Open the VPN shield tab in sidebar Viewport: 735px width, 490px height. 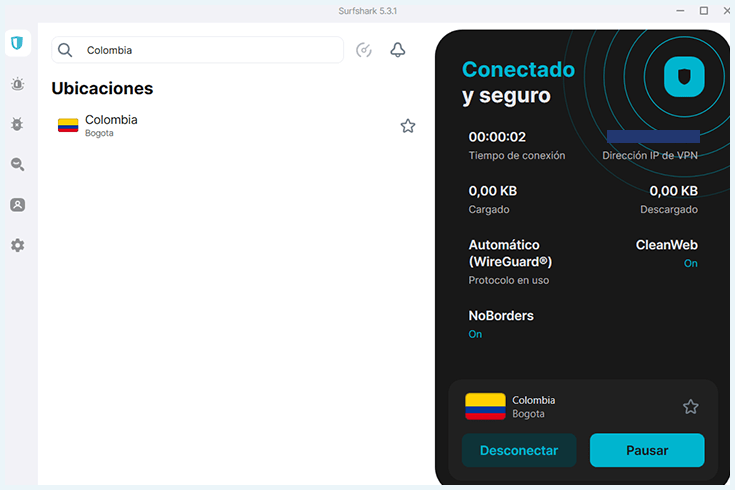point(17,43)
